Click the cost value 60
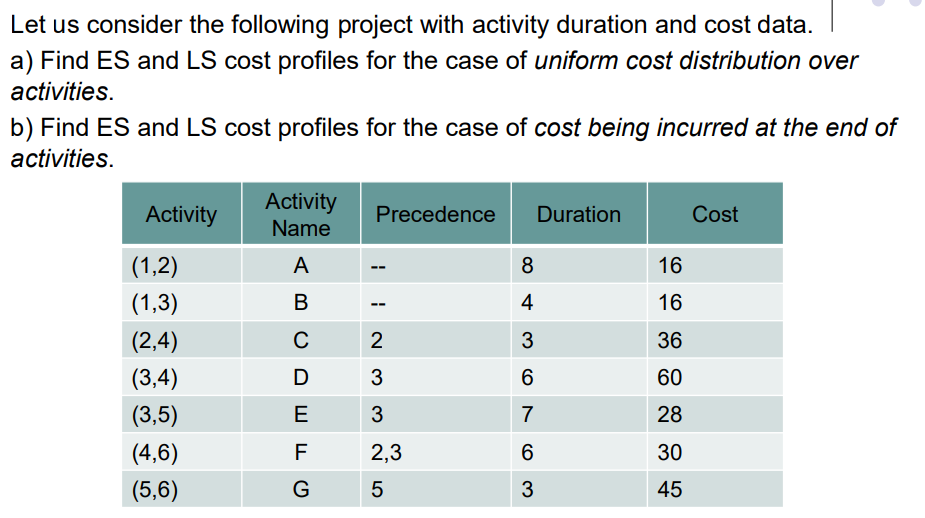 pyautogui.click(x=670, y=378)
